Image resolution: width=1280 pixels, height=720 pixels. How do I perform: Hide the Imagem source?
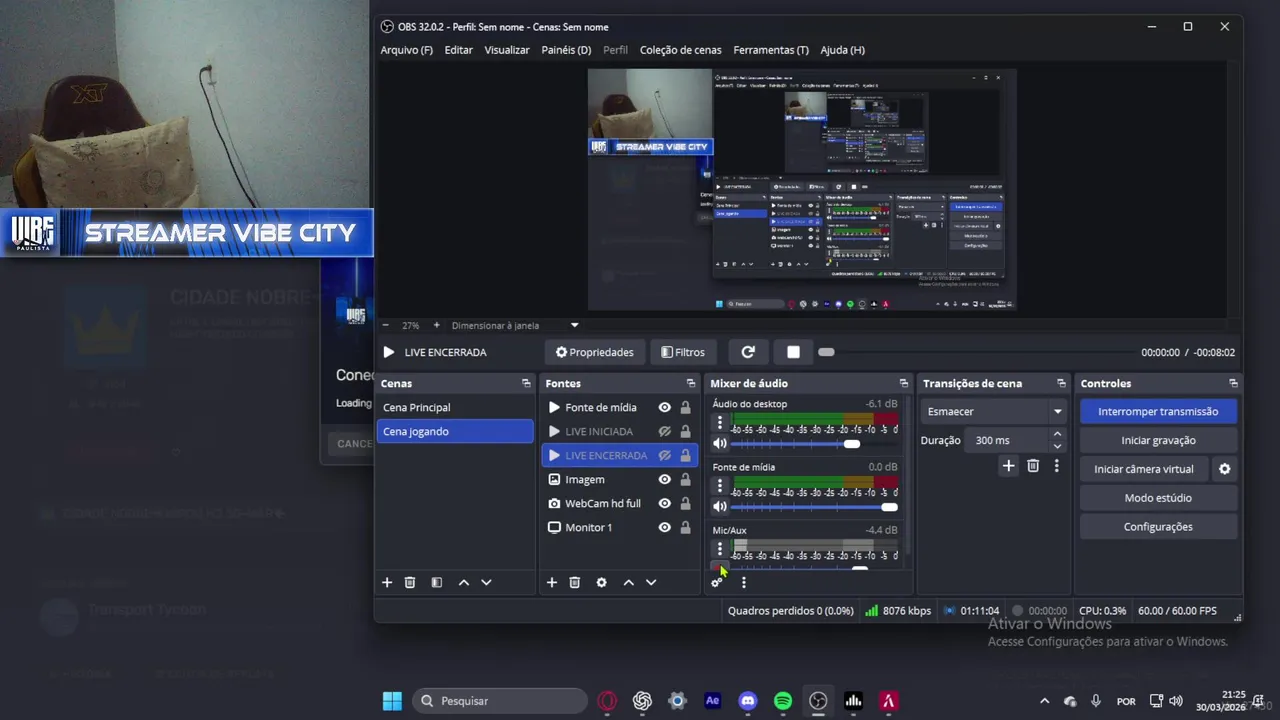tap(664, 479)
